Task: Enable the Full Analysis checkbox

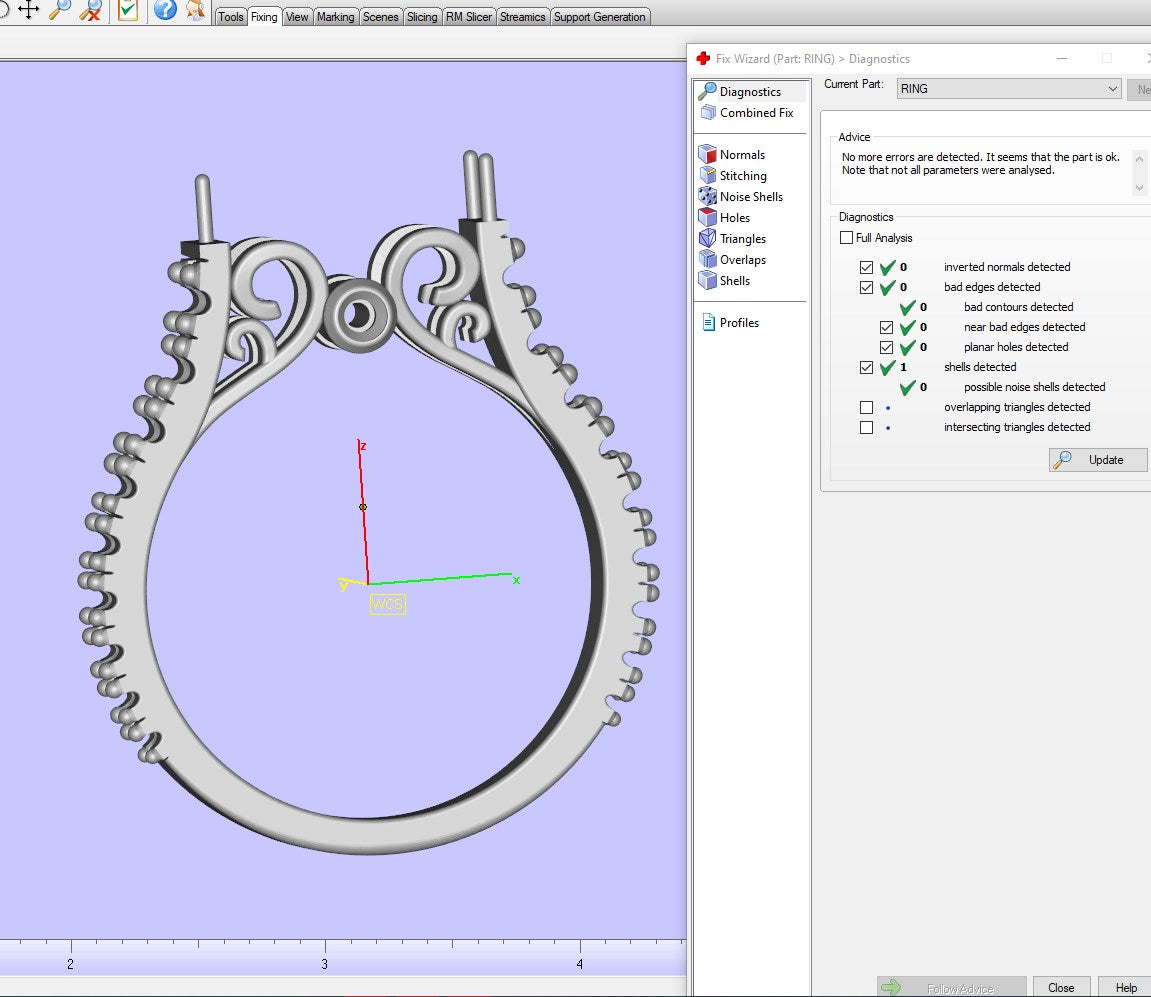Action: click(847, 238)
